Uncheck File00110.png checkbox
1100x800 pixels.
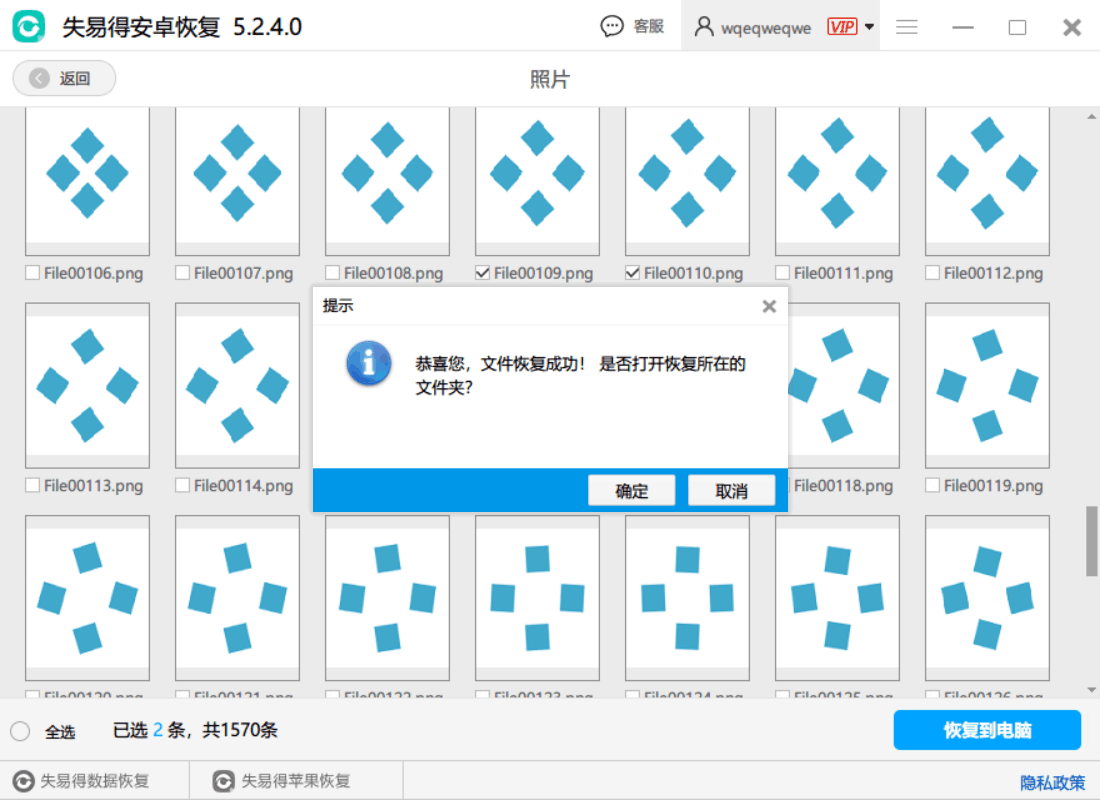pyautogui.click(x=633, y=273)
